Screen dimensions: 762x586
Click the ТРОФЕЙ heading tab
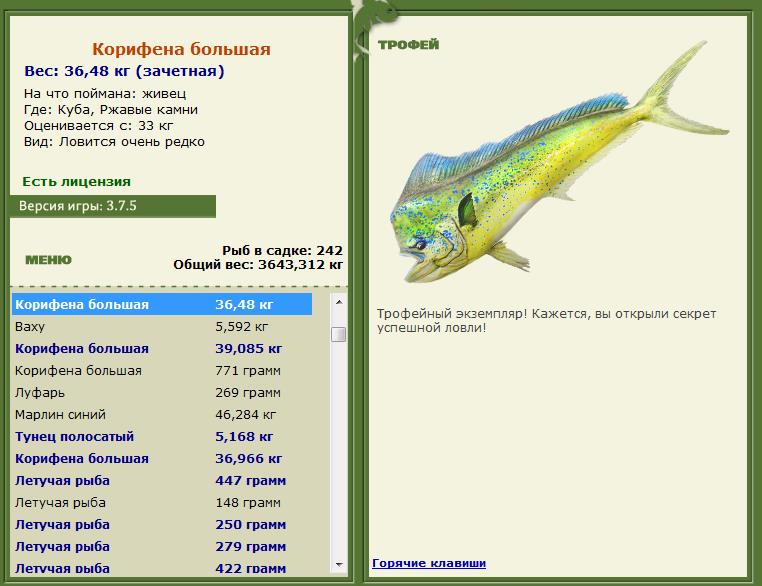click(x=408, y=45)
